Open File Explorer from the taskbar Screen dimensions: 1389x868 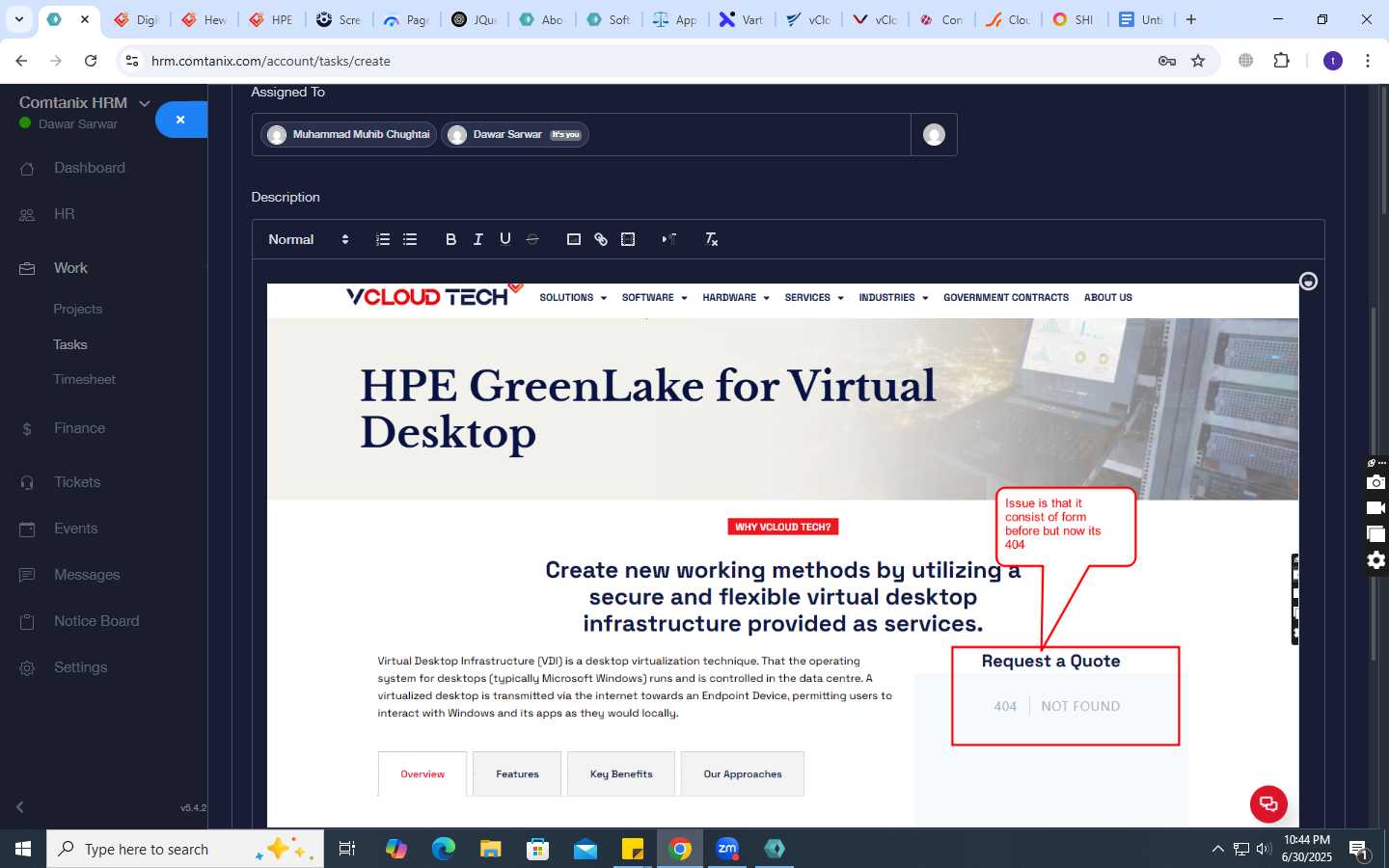click(x=491, y=849)
